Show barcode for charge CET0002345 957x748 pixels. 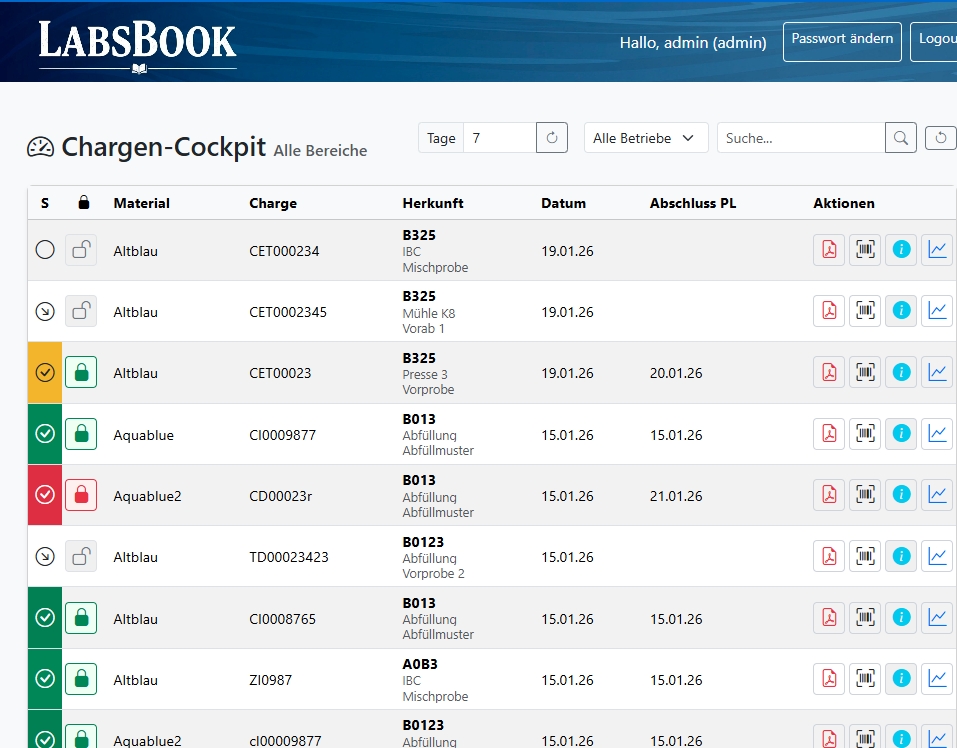(x=865, y=311)
